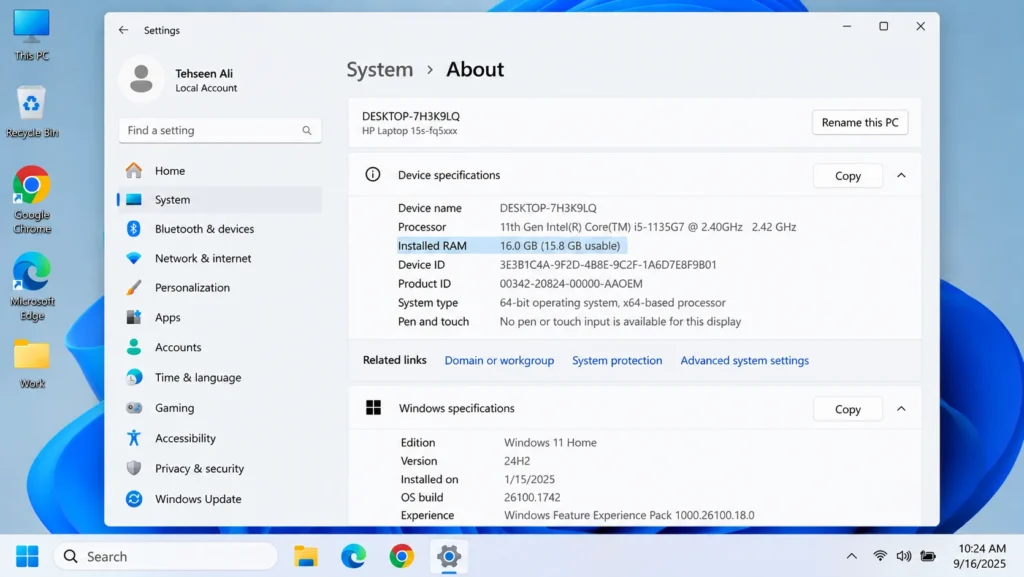Image resolution: width=1024 pixels, height=577 pixels.
Task: Click the Processor value text
Action: 648,226
